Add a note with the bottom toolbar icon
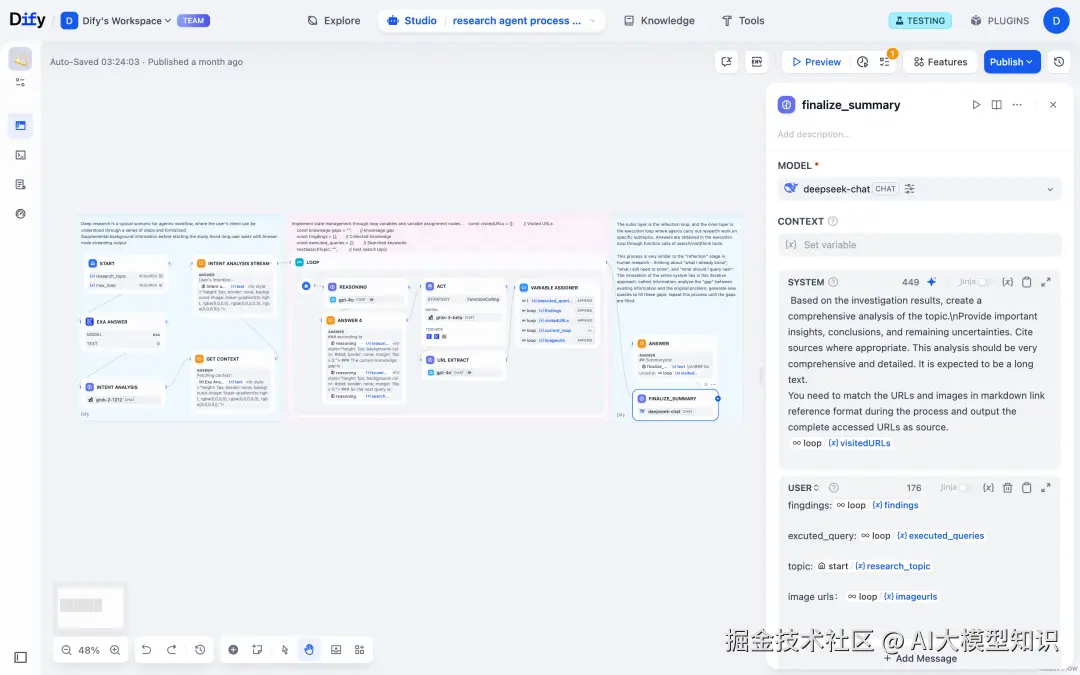Screen dimensions: 1080x675 click(x=258, y=650)
